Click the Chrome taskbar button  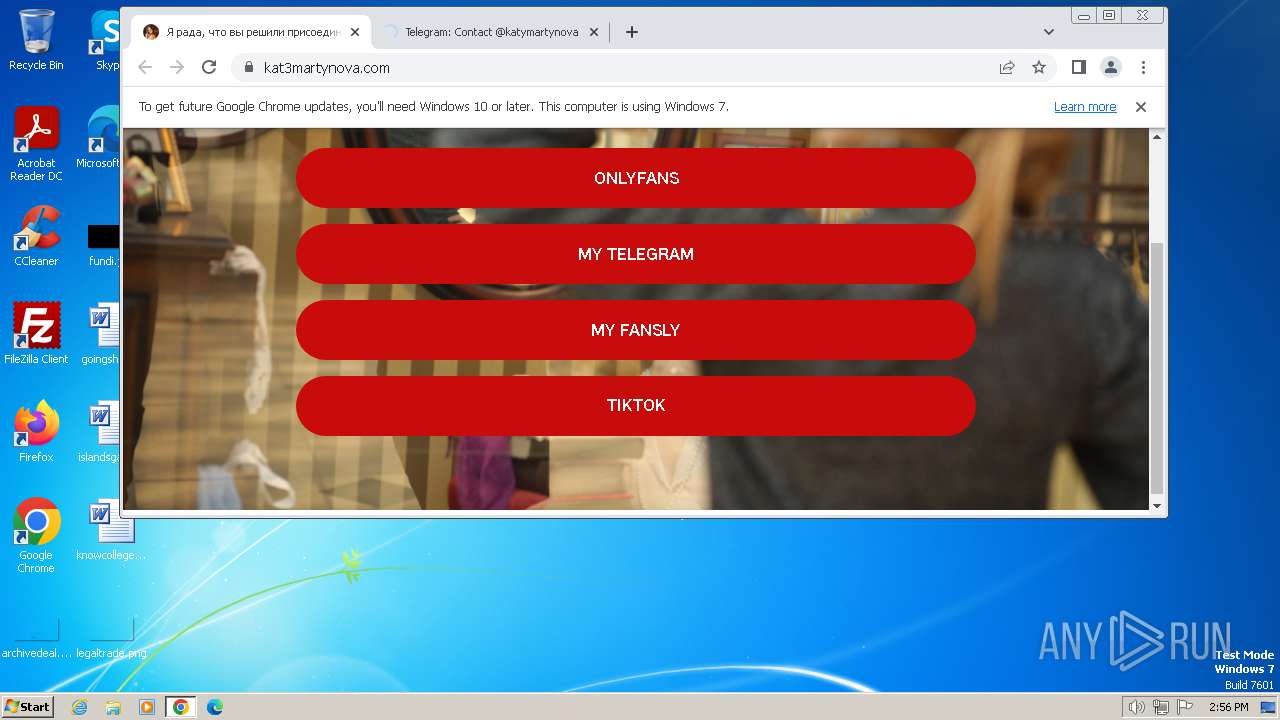[181, 707]
